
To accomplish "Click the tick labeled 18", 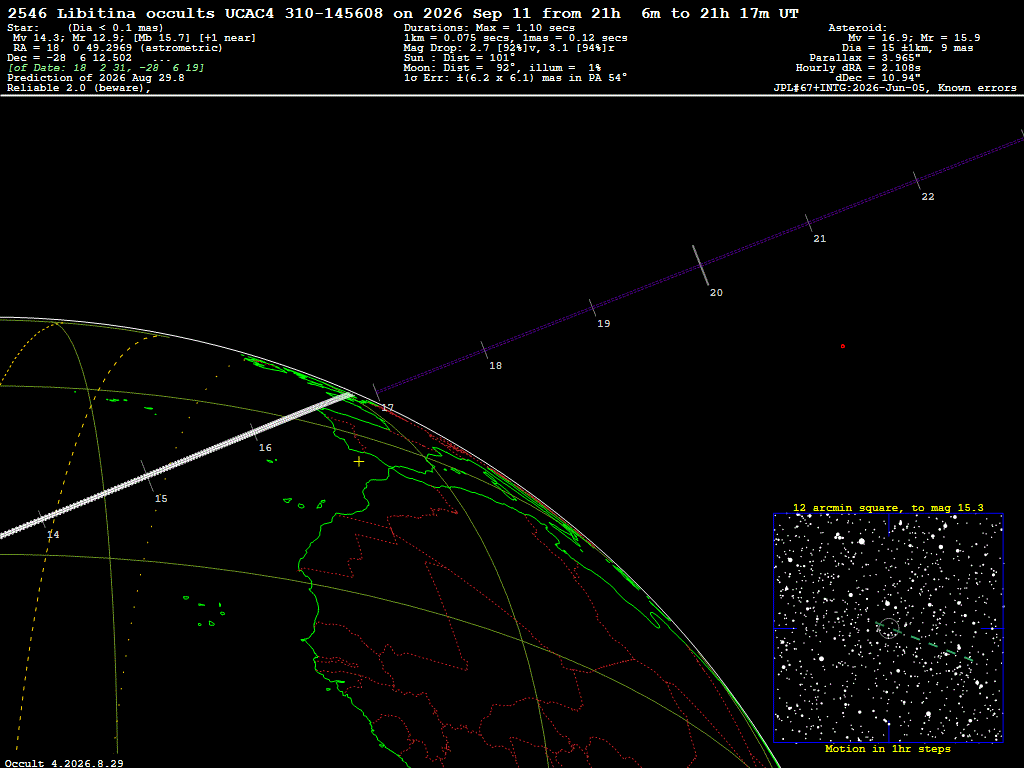I will tap(496, 366).
